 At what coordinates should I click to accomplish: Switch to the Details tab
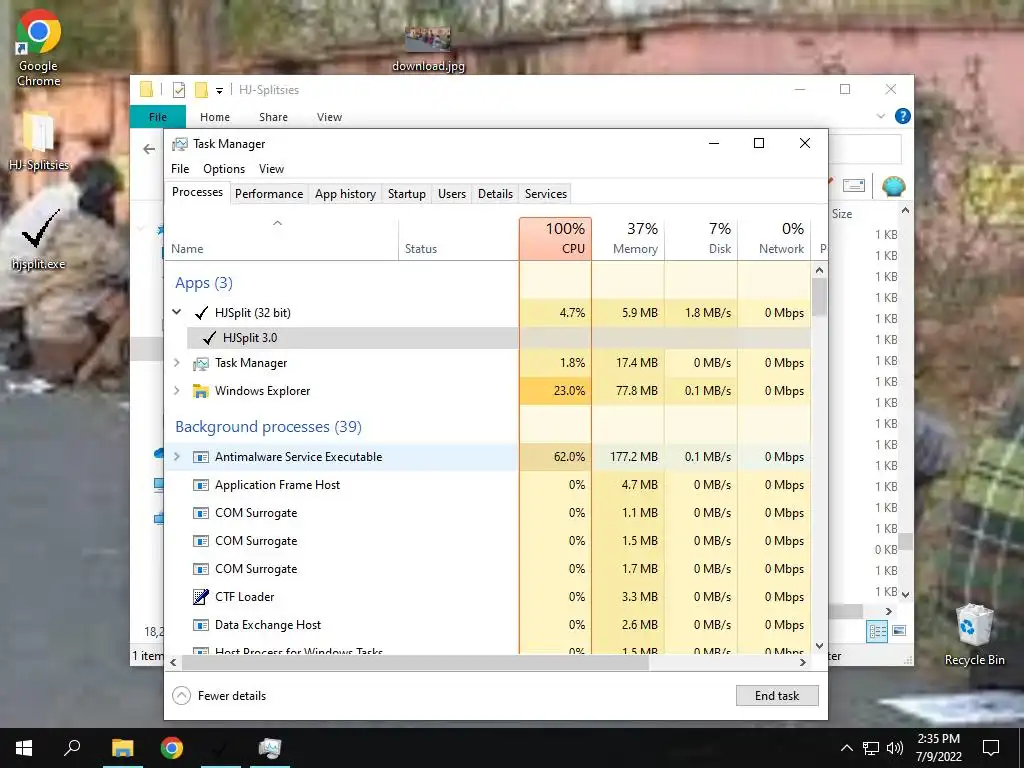click(x=495, y=194)
